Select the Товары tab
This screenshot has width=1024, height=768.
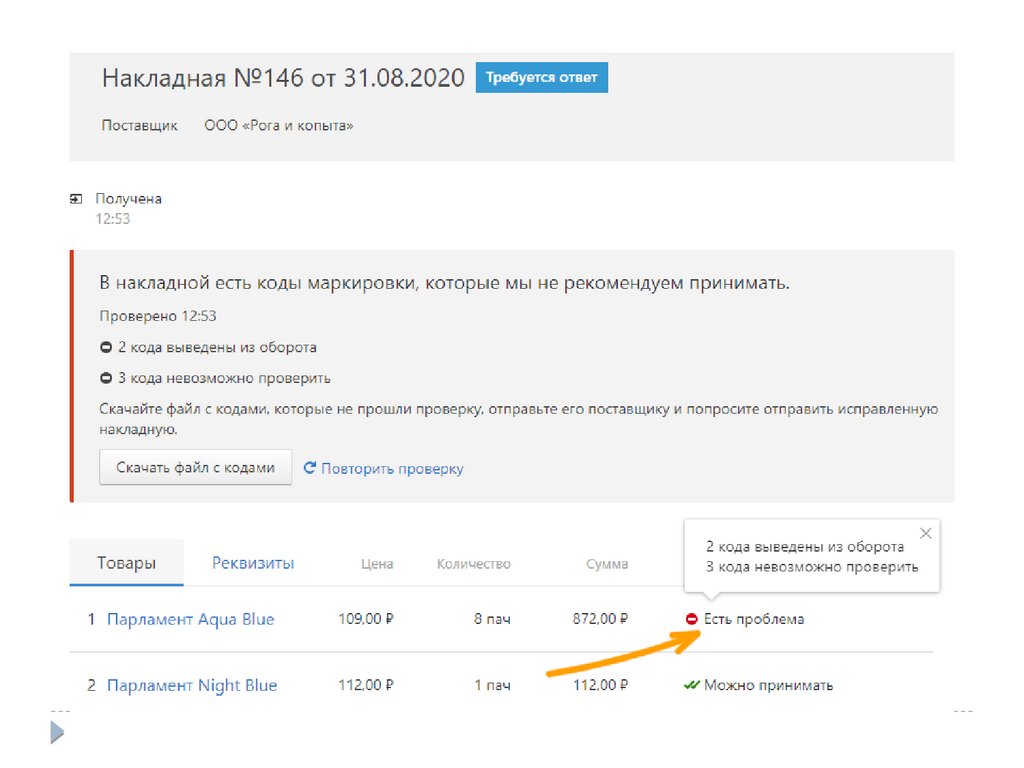click(126, 563)
